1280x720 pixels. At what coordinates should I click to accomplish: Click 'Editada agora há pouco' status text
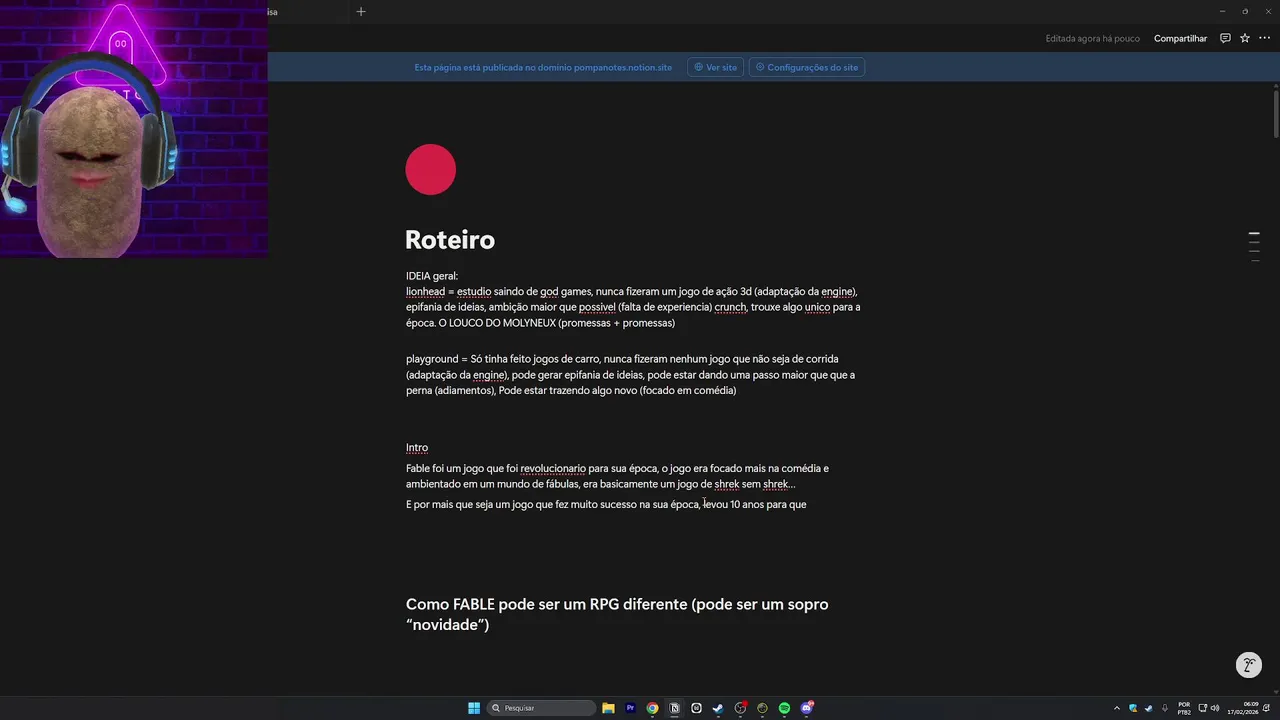(x=1092, y=38)
